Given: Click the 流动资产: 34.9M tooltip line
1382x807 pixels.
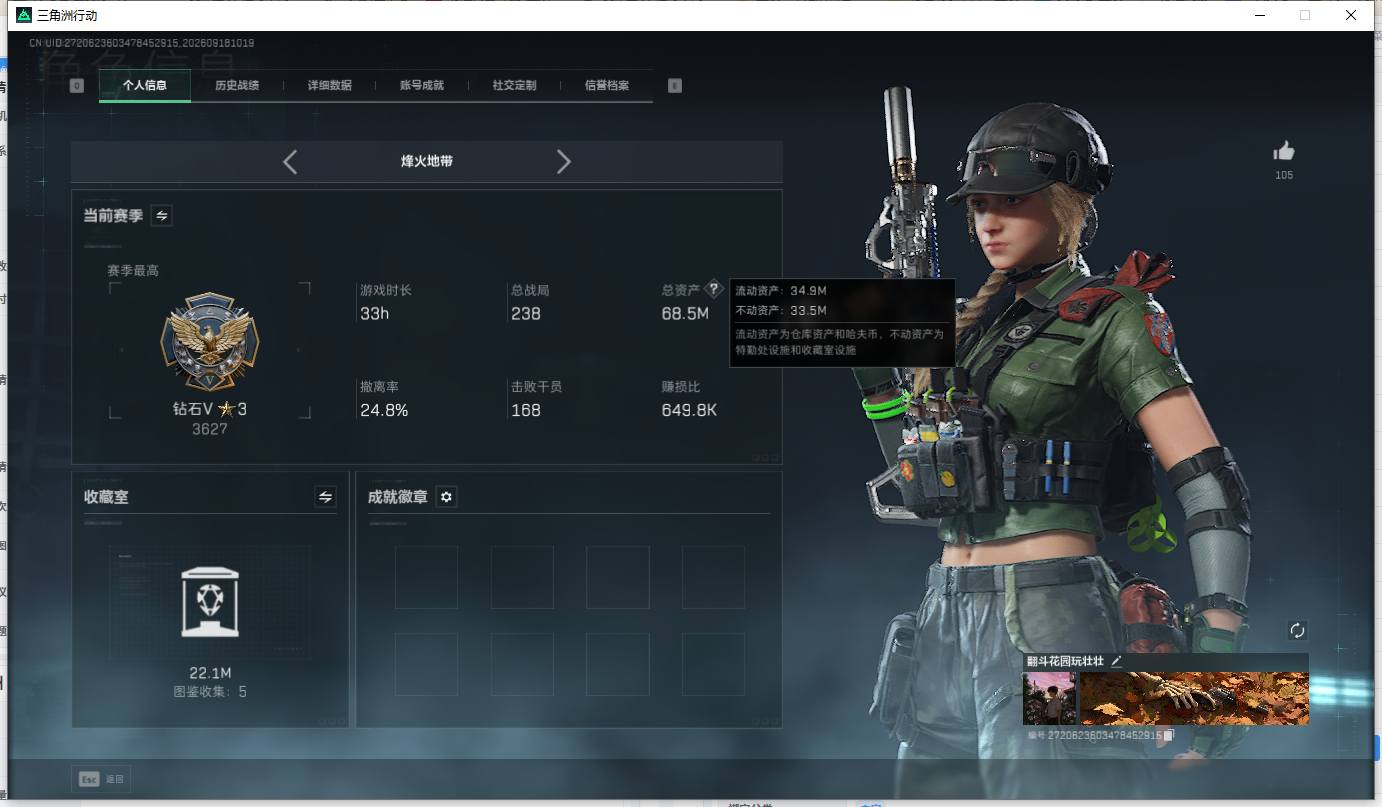Looking at the screenshot, I should pos(781,291).
